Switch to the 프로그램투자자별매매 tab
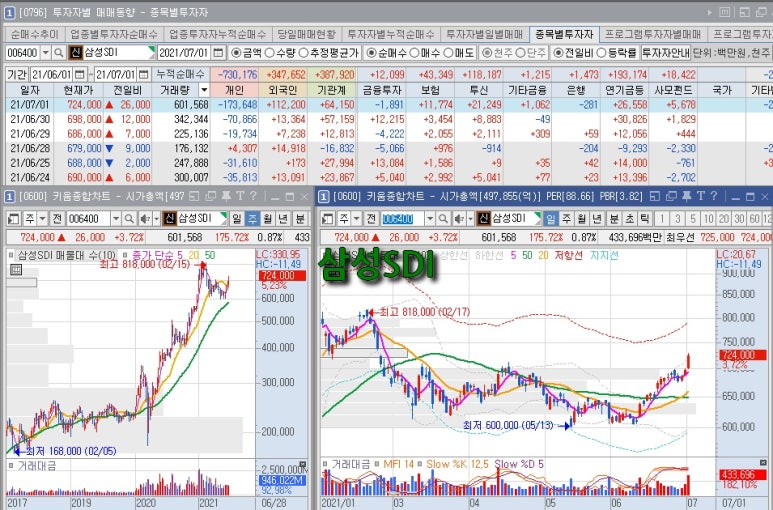The height and width of the screenshot is (510, 773). click(652, 34)
